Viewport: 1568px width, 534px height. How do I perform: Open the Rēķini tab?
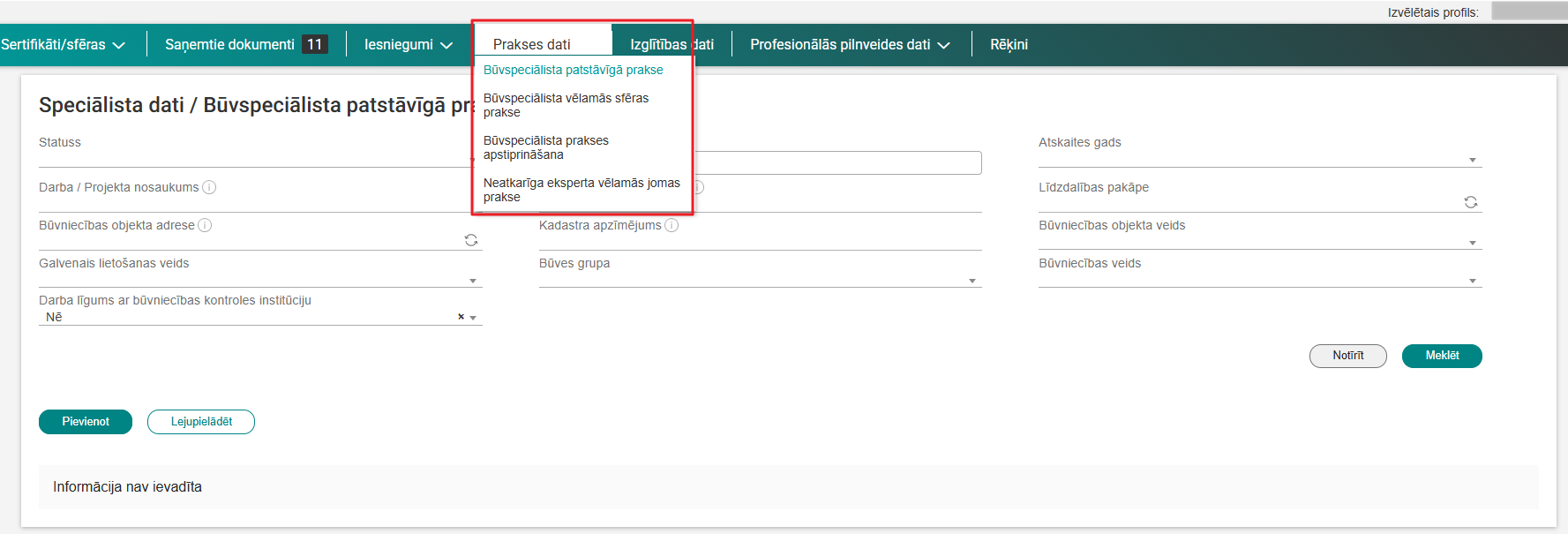[1009, 44]
